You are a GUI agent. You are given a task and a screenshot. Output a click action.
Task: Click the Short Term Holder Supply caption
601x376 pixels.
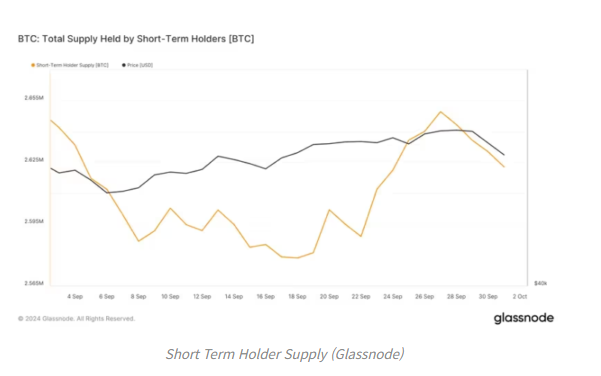coord(285,354)
